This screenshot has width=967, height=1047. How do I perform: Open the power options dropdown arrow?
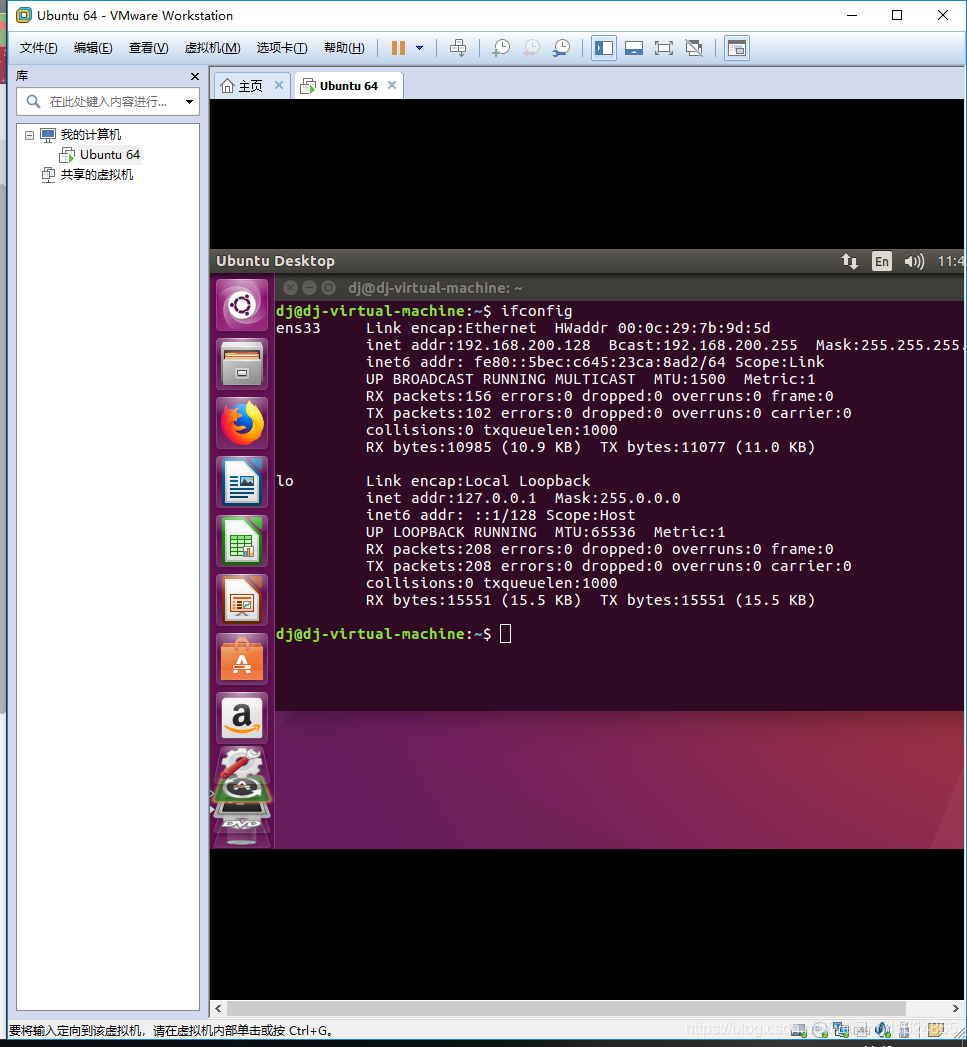click(419, 48)
